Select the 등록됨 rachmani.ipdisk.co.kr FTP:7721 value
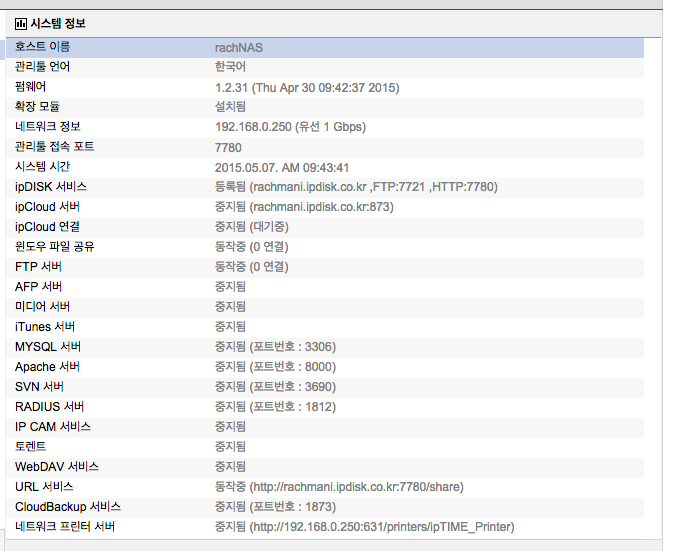675x551 pixels. tap(356, 187)
